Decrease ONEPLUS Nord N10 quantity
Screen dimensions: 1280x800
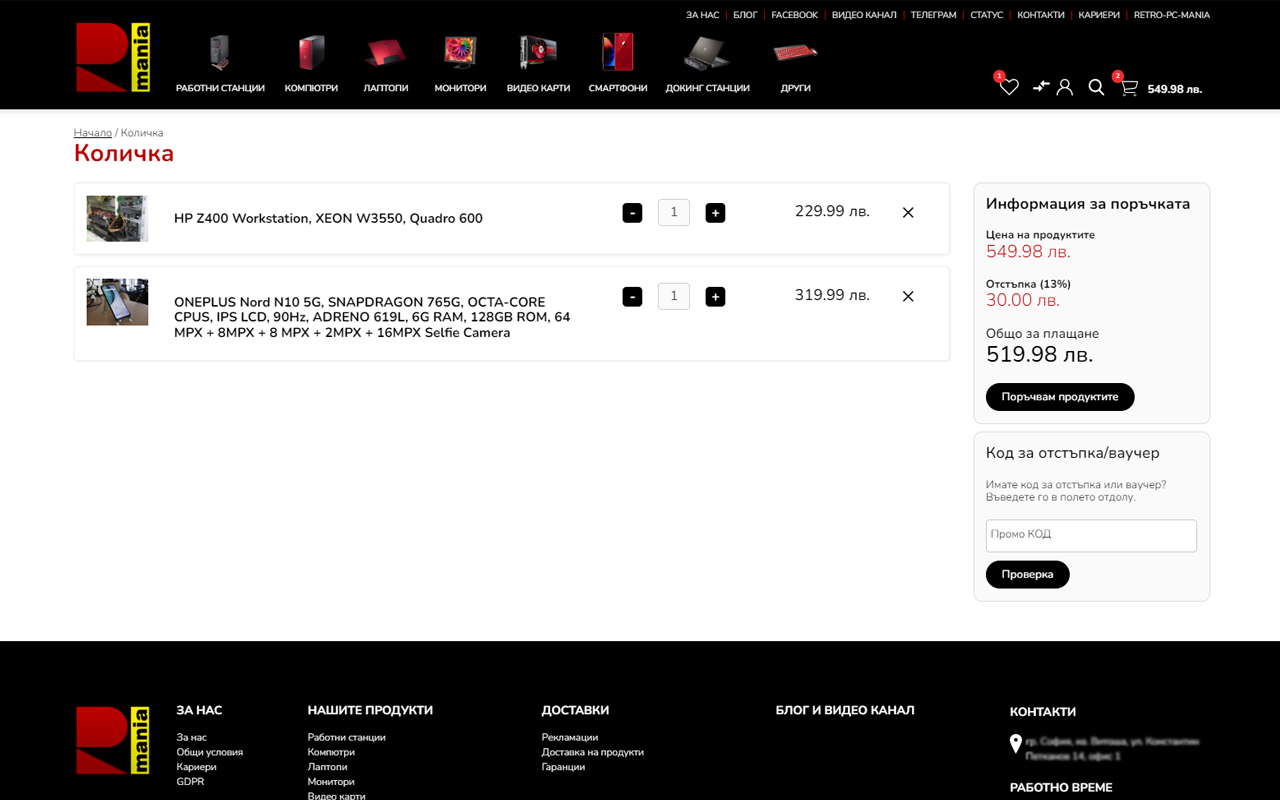tap(632, 297)
